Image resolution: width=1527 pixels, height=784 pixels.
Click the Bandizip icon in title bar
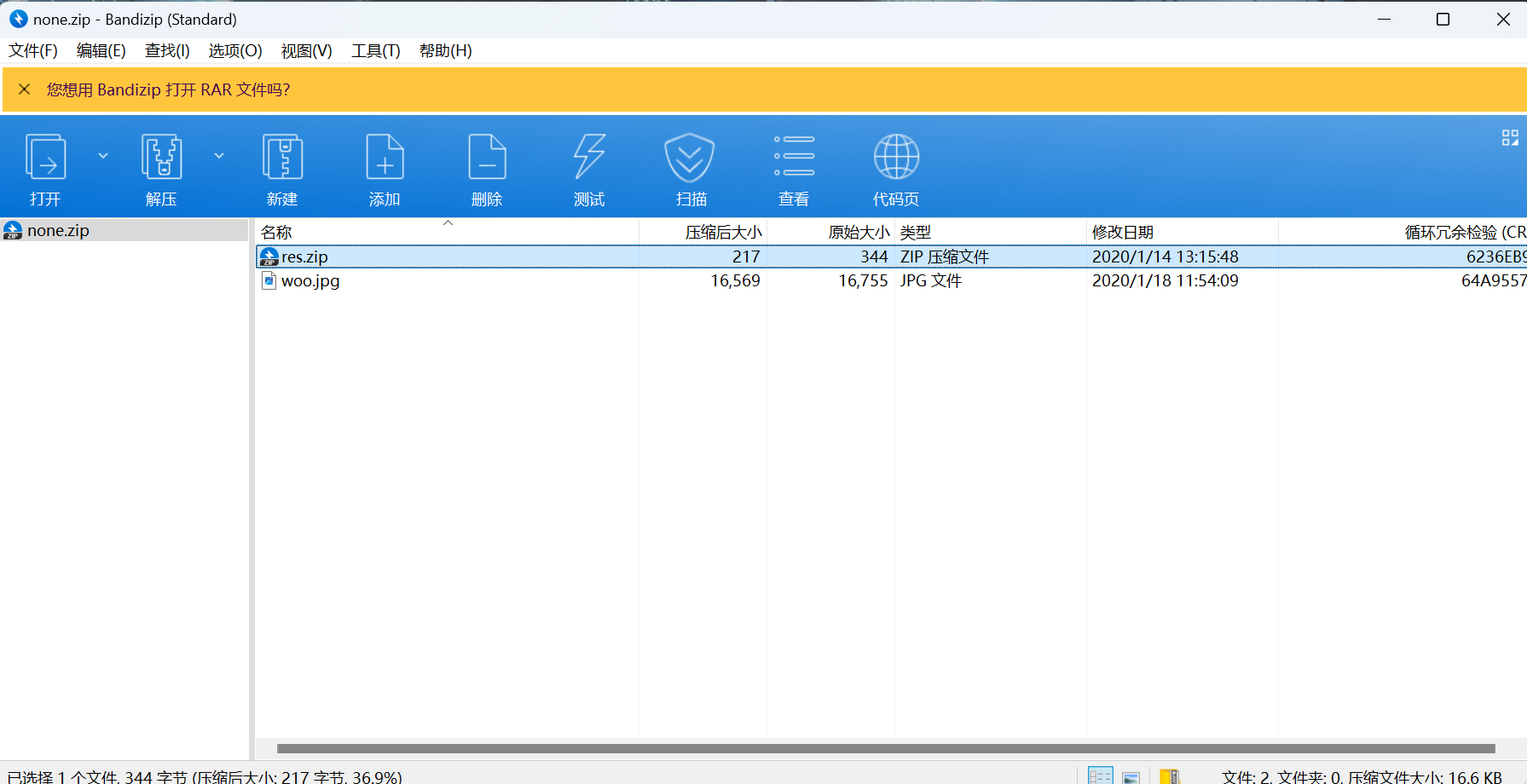click(18, 19)
